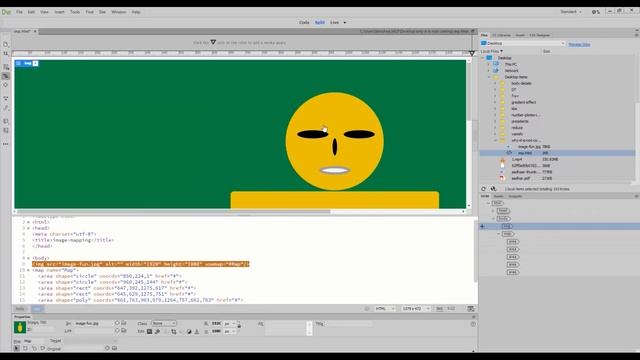Open the window size dropdown in status bar
The width and height of the screenshot is (640, 360).
coord(416,309)
